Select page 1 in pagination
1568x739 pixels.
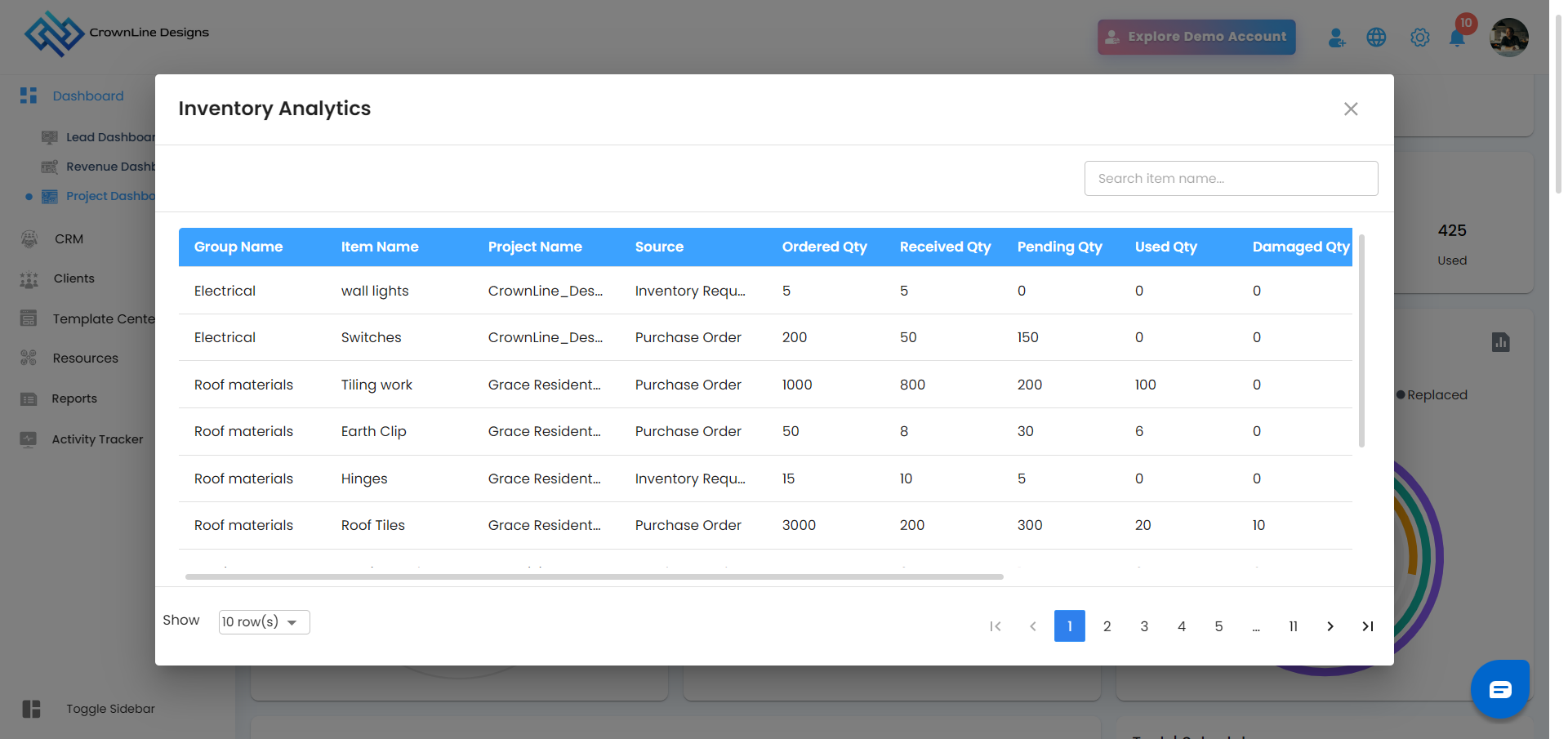click(1070, 626)
